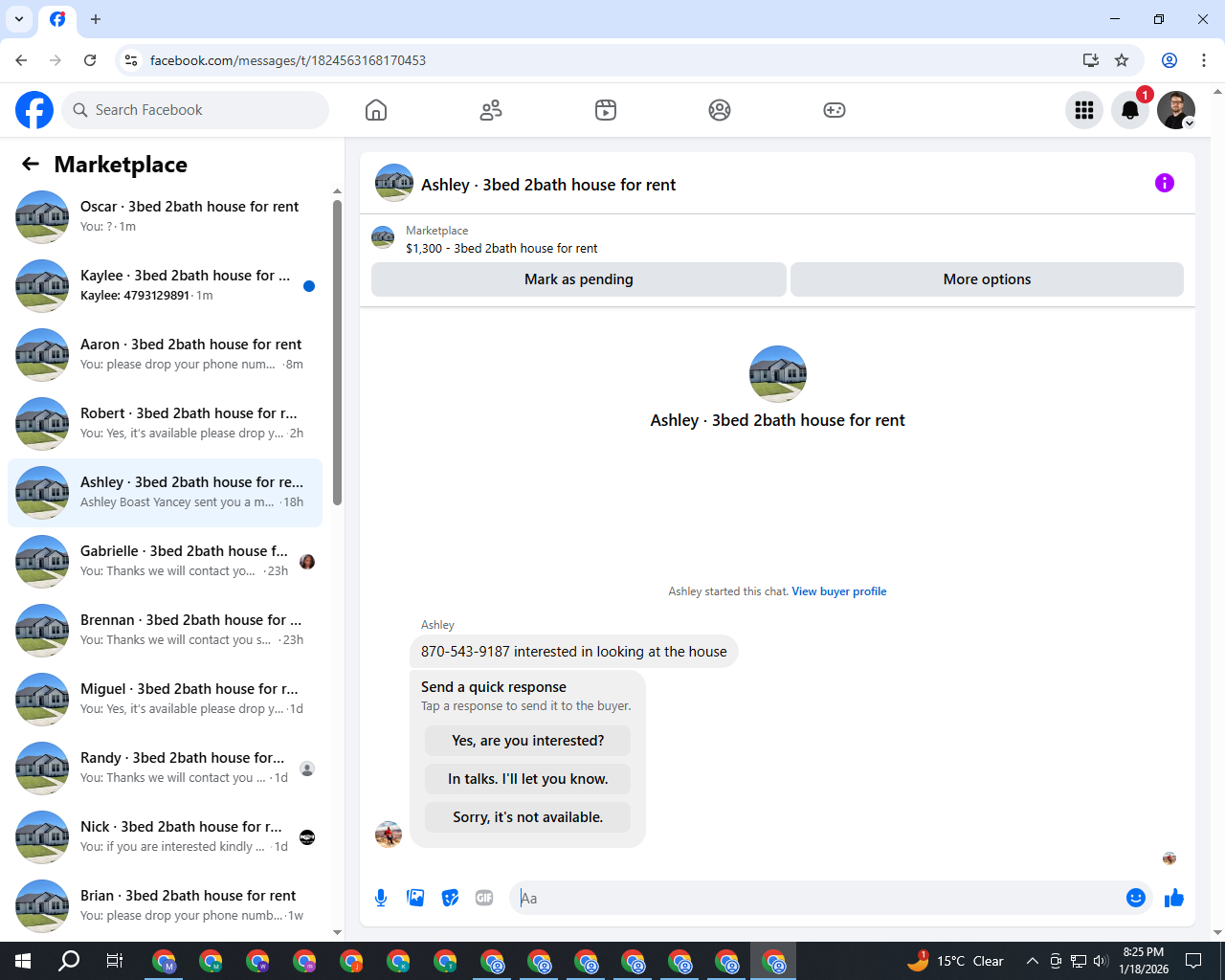
Task: Click the browser address bar URL
Action: tap(288, 60)
